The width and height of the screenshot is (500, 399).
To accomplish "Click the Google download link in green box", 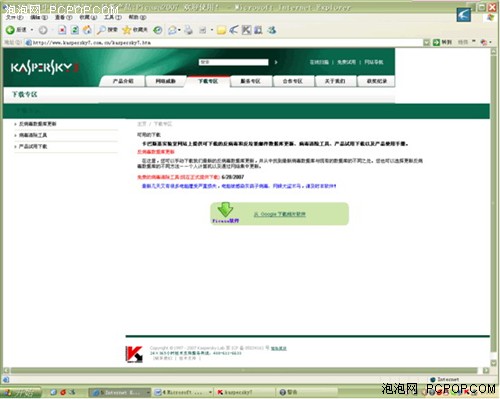I will pos(280,214).
